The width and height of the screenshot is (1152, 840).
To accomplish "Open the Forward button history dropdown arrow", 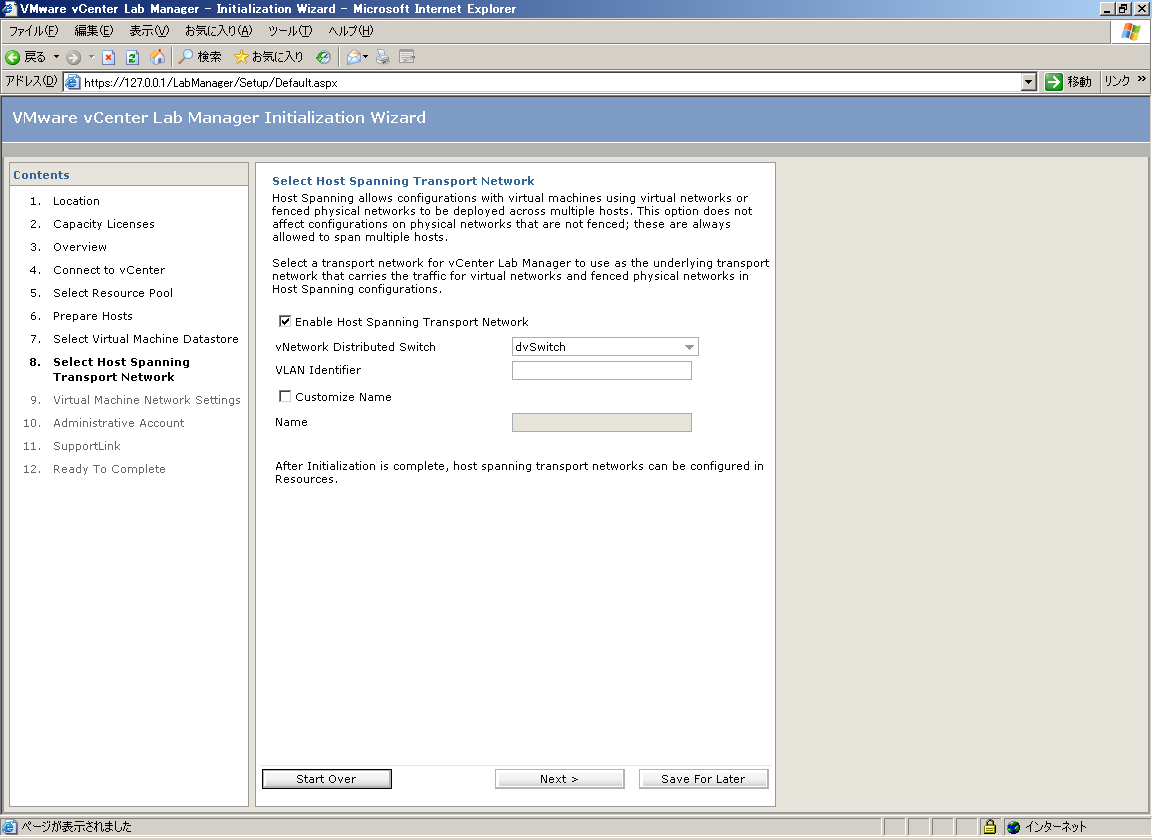I will [91, 57].
